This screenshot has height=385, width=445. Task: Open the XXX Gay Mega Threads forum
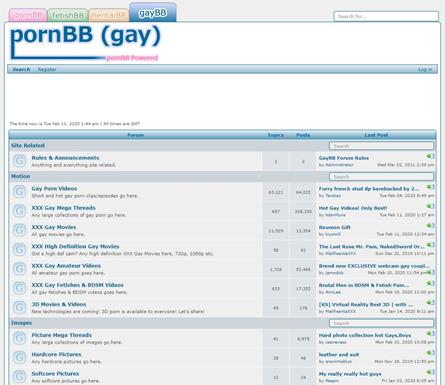pos(63,208)
